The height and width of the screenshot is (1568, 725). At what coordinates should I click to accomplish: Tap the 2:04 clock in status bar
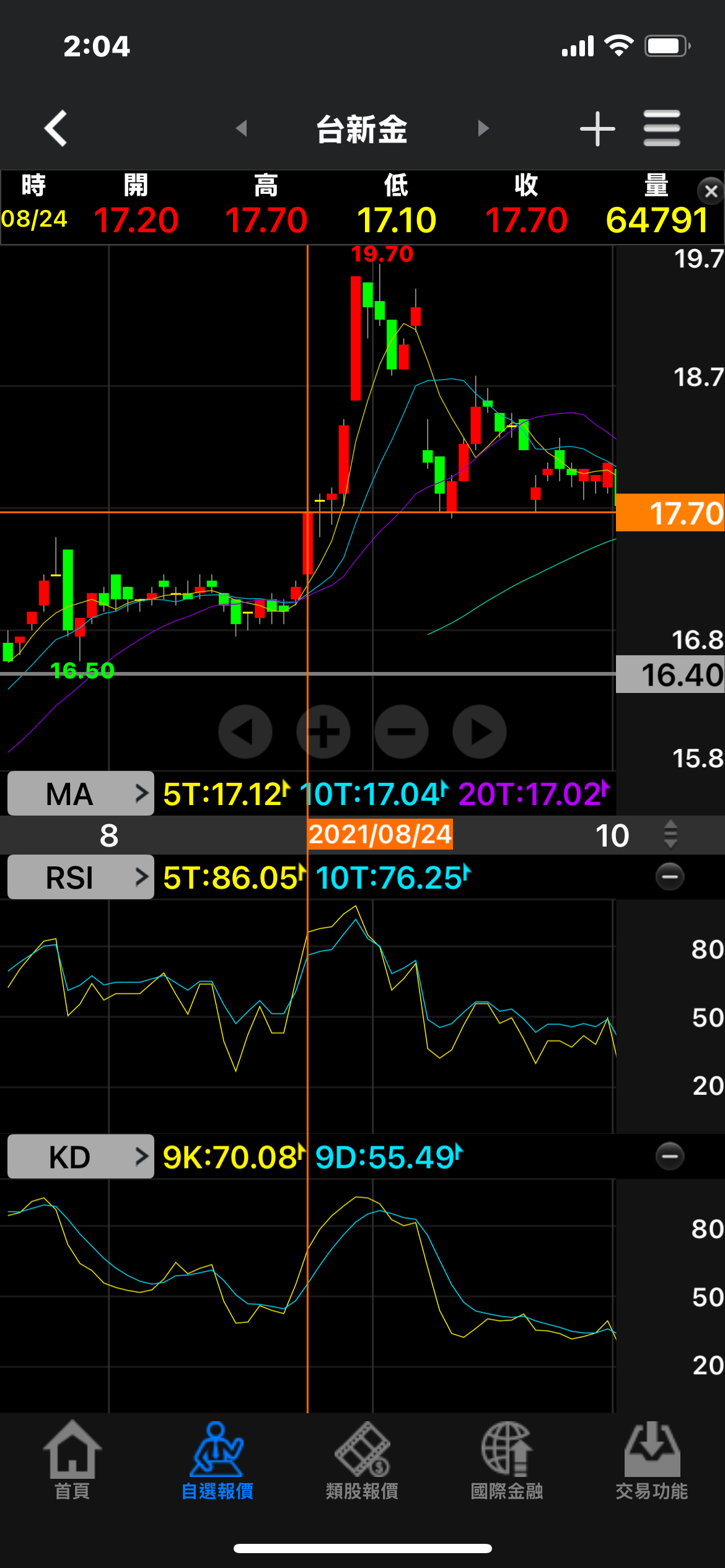(97, 46)
